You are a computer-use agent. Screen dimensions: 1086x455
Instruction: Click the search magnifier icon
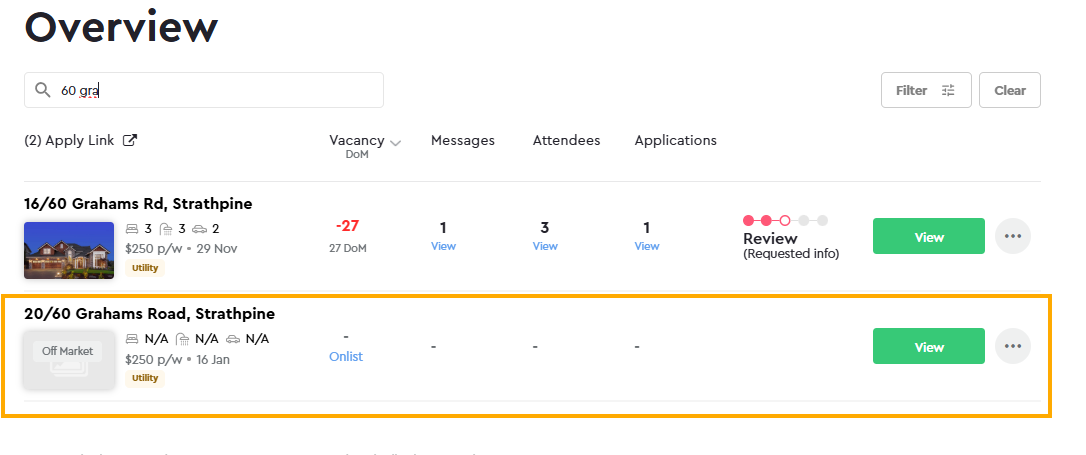click(x=42, y=90)
